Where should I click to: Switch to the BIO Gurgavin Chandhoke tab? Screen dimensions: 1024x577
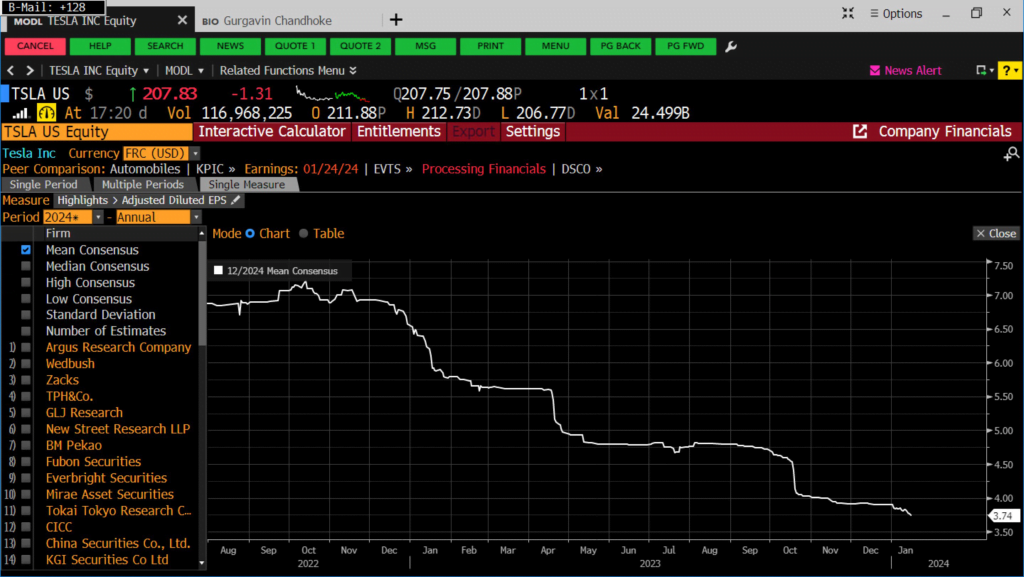266,21
